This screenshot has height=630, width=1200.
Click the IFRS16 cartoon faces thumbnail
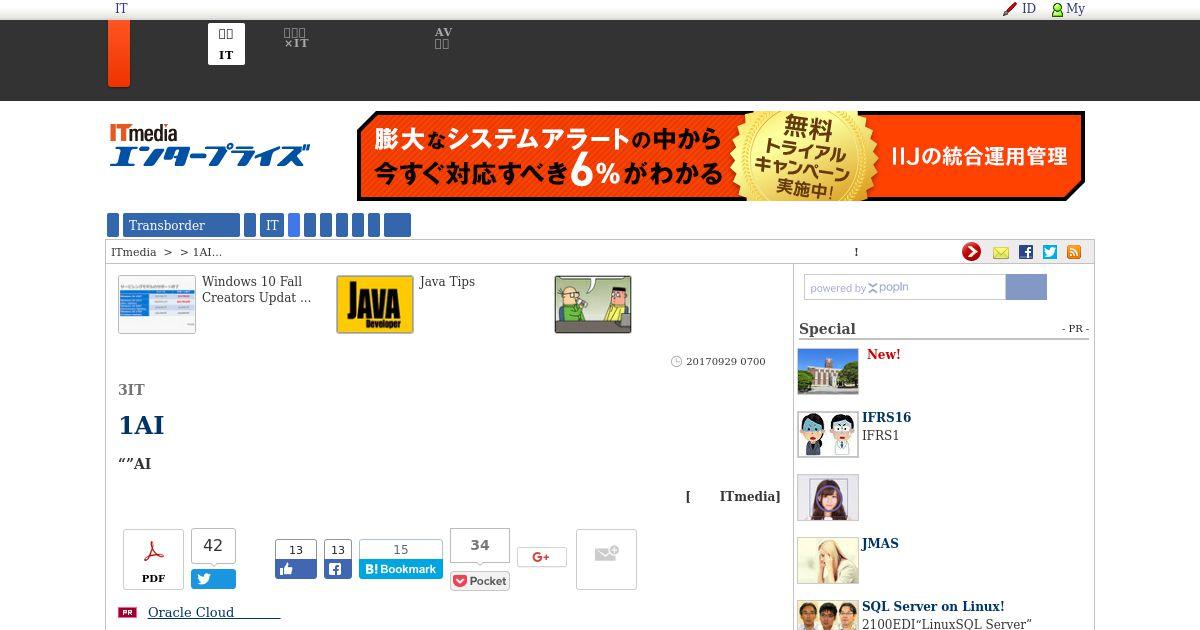pos(828,434)
